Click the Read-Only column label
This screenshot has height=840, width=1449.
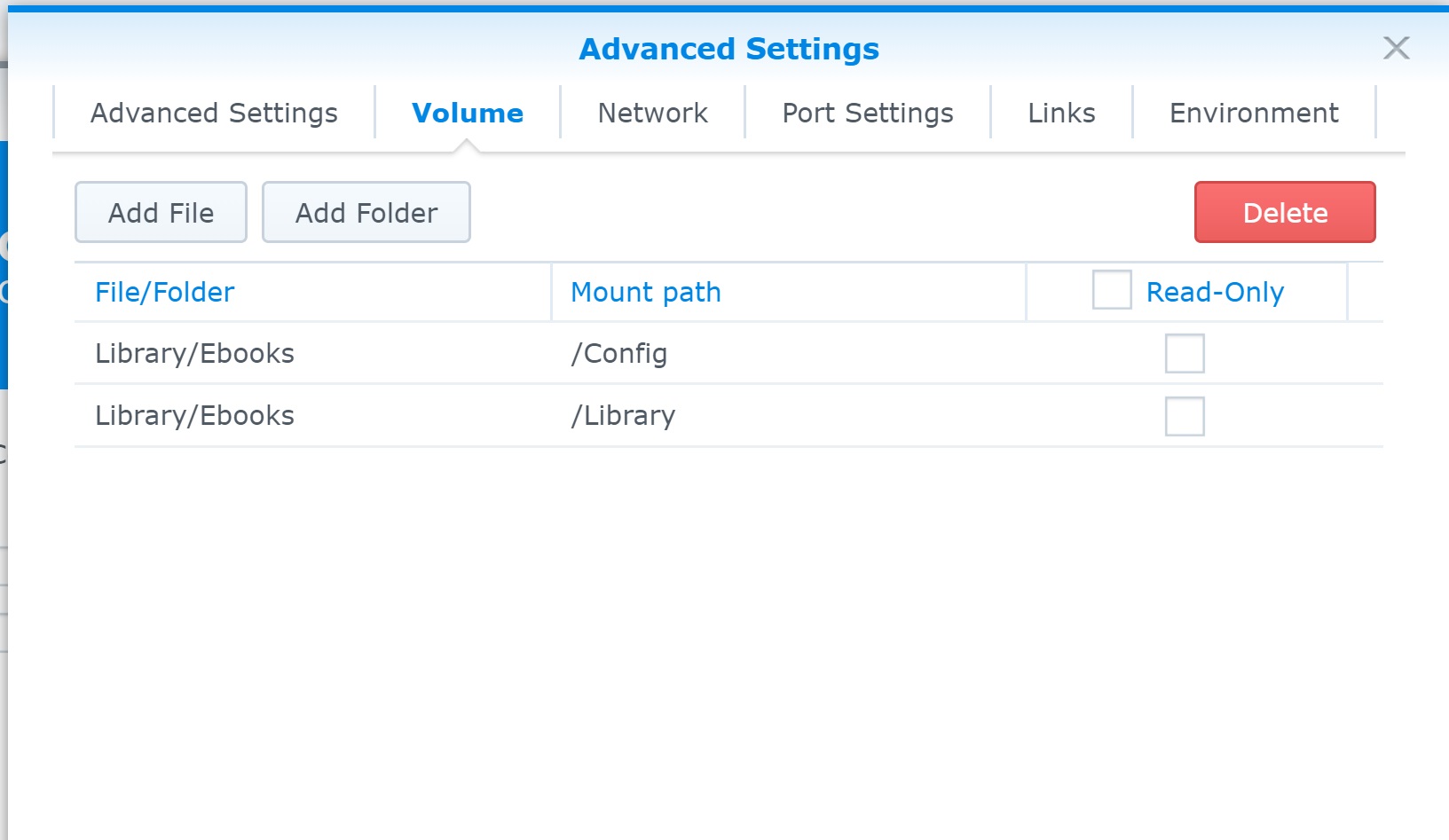pos(1215,293)
